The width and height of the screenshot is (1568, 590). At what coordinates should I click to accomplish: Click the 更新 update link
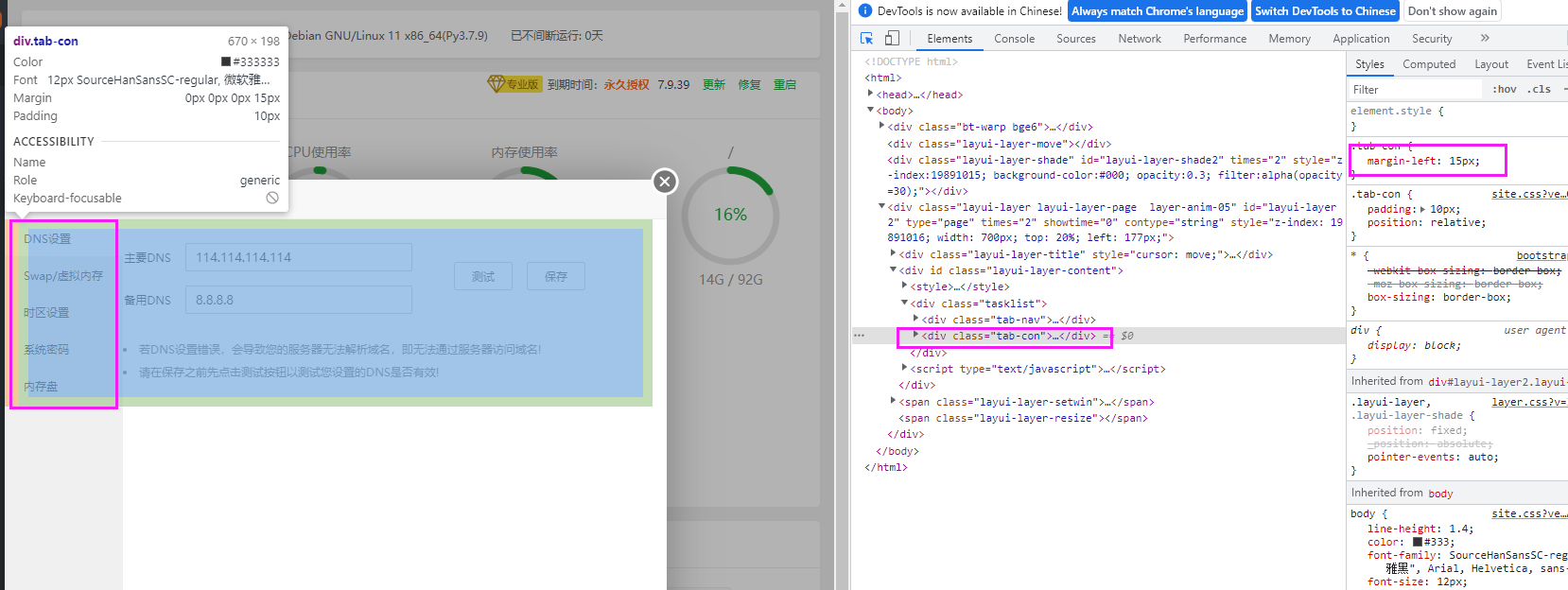click(714, 84)
